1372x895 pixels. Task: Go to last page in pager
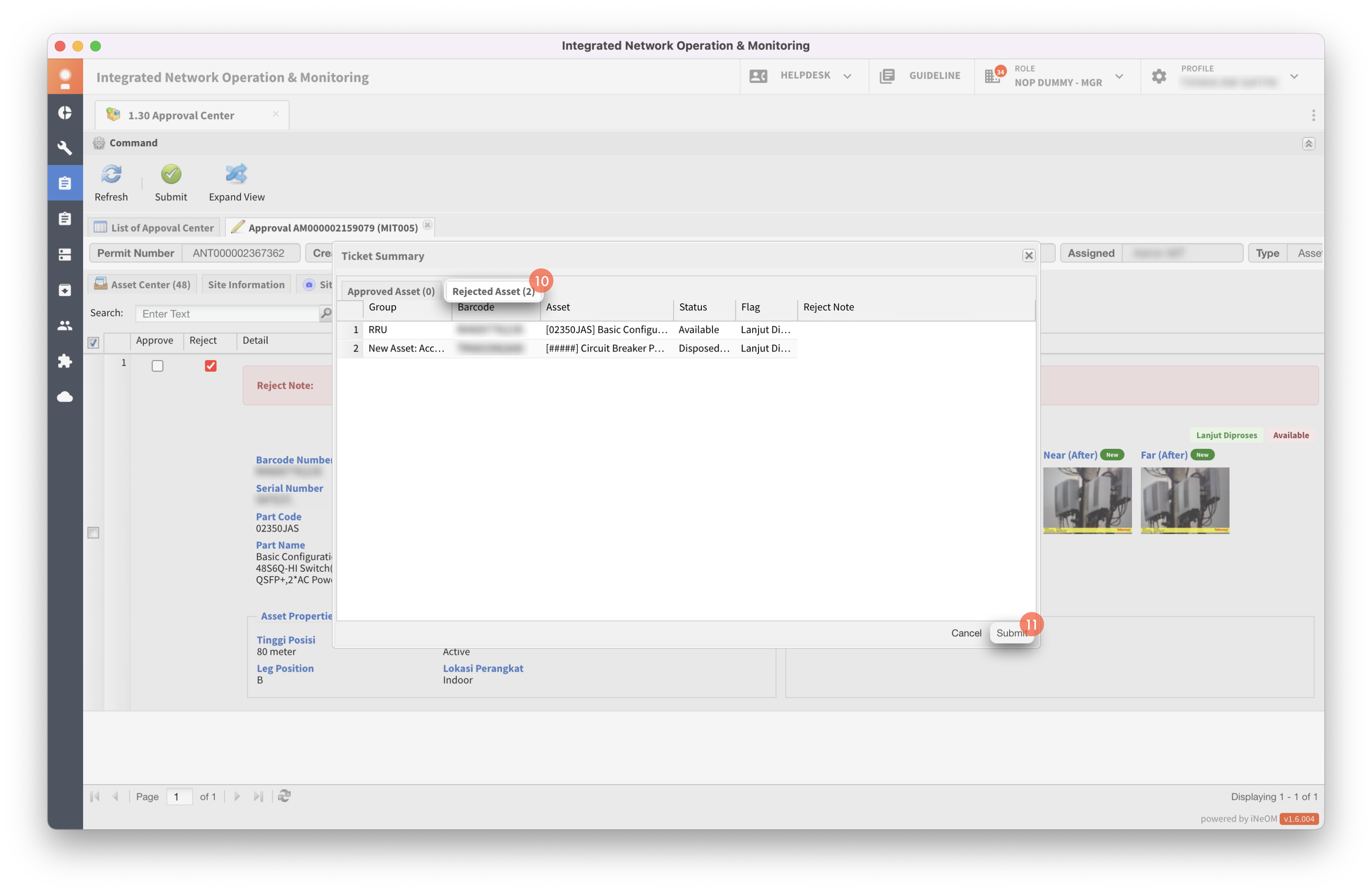click(x=258, y=796)
